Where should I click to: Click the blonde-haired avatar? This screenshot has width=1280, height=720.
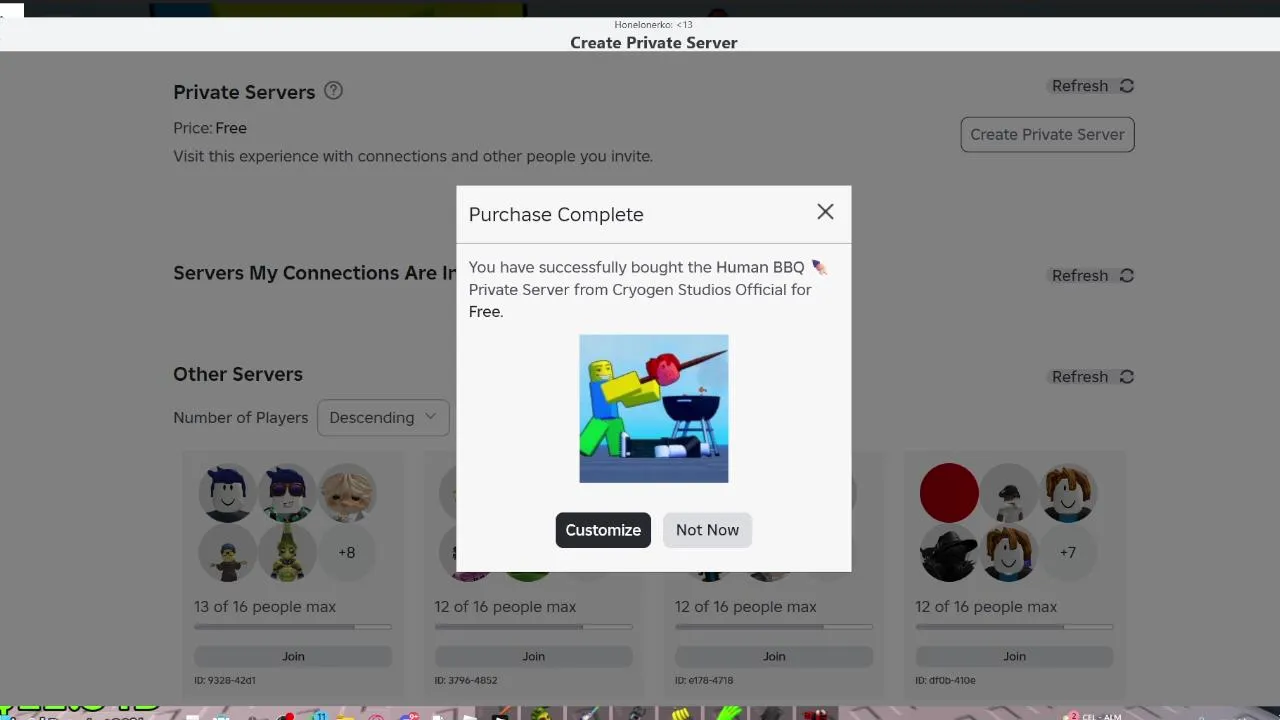click(x=347, y=492)
